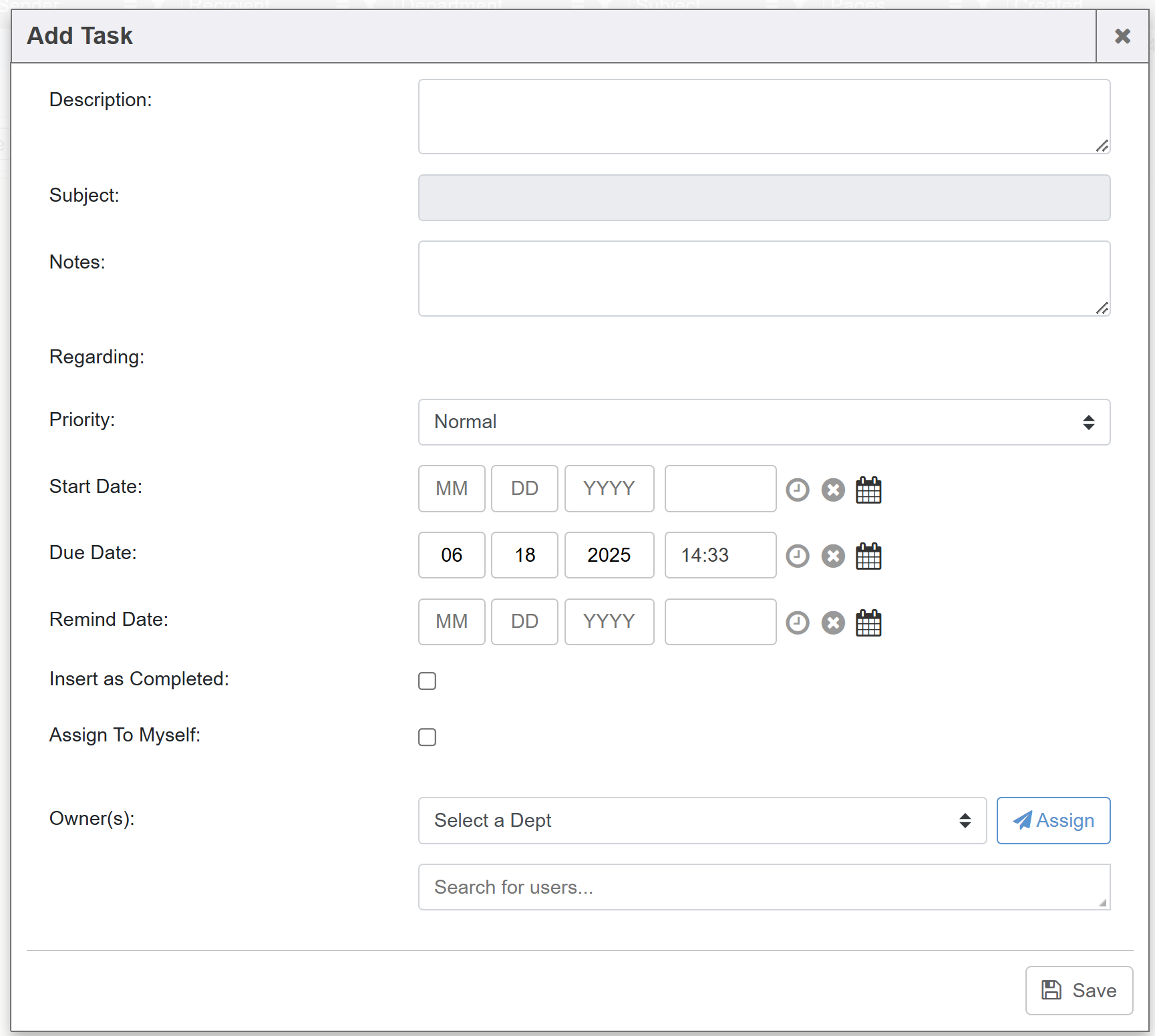The height and width of the screenshot is (1036, 1155).
Task: Click into the Description text area
Action: pos(764,117)
